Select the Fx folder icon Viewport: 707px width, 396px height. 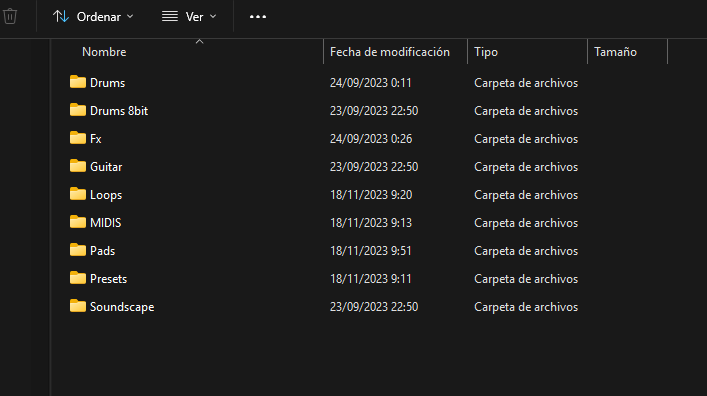point(78,138)
